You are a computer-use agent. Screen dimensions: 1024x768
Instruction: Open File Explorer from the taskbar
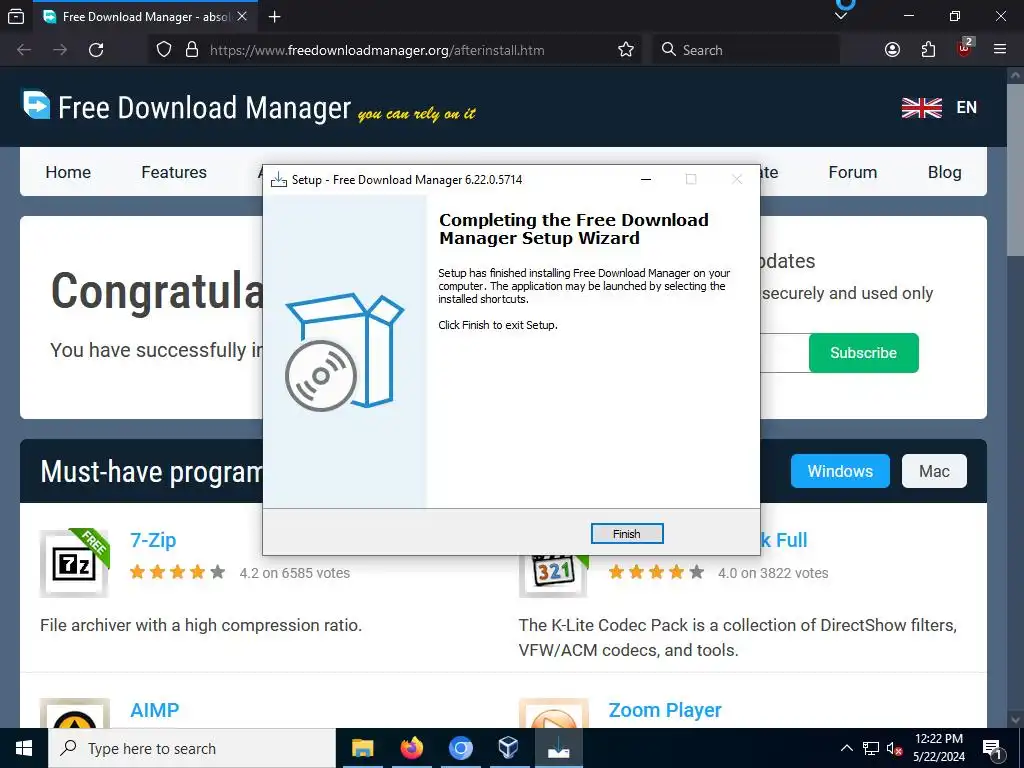[x=362, y=748]
